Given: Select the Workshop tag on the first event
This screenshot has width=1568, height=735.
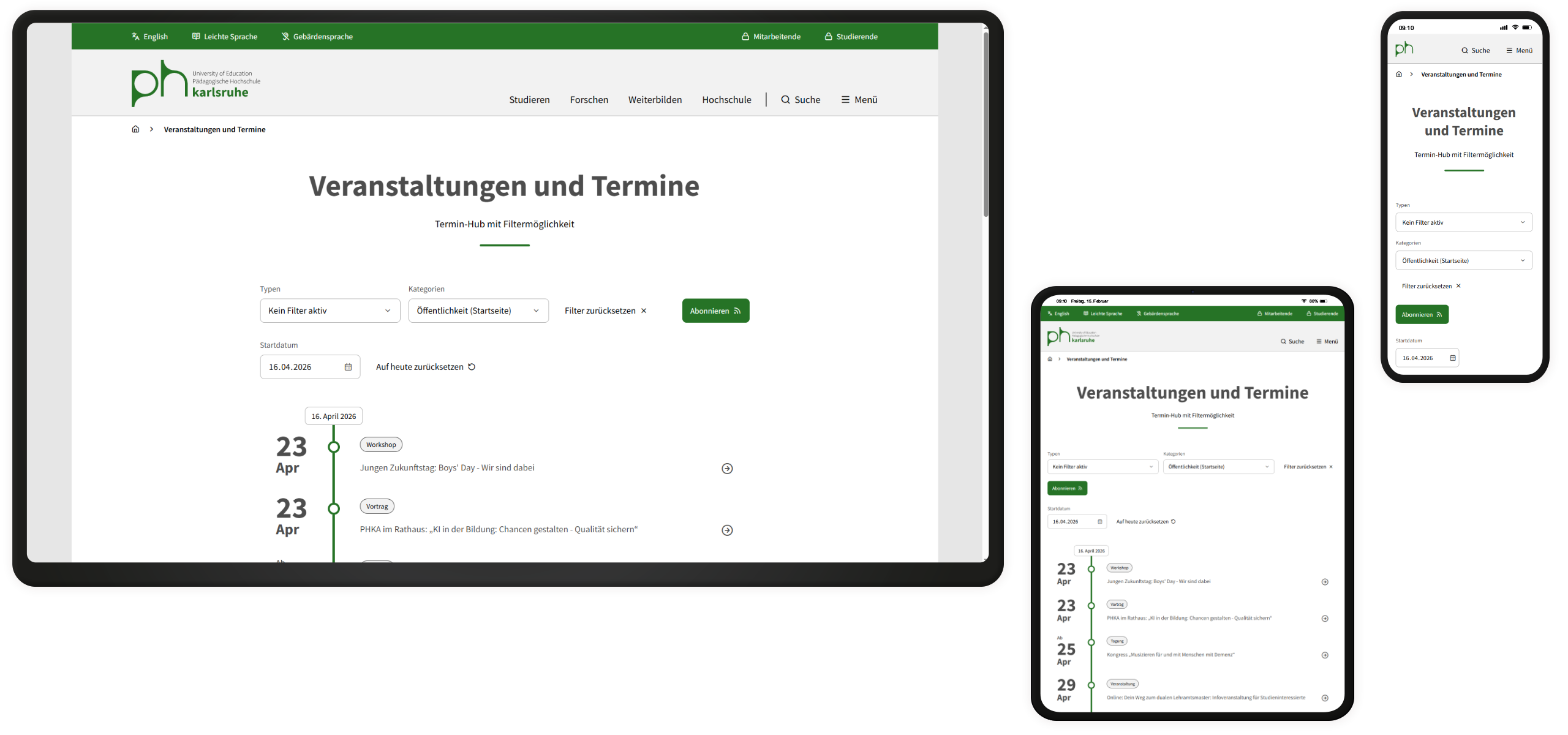Looking at the screenshot, I should pyautogui.click(x=380, y=444).
